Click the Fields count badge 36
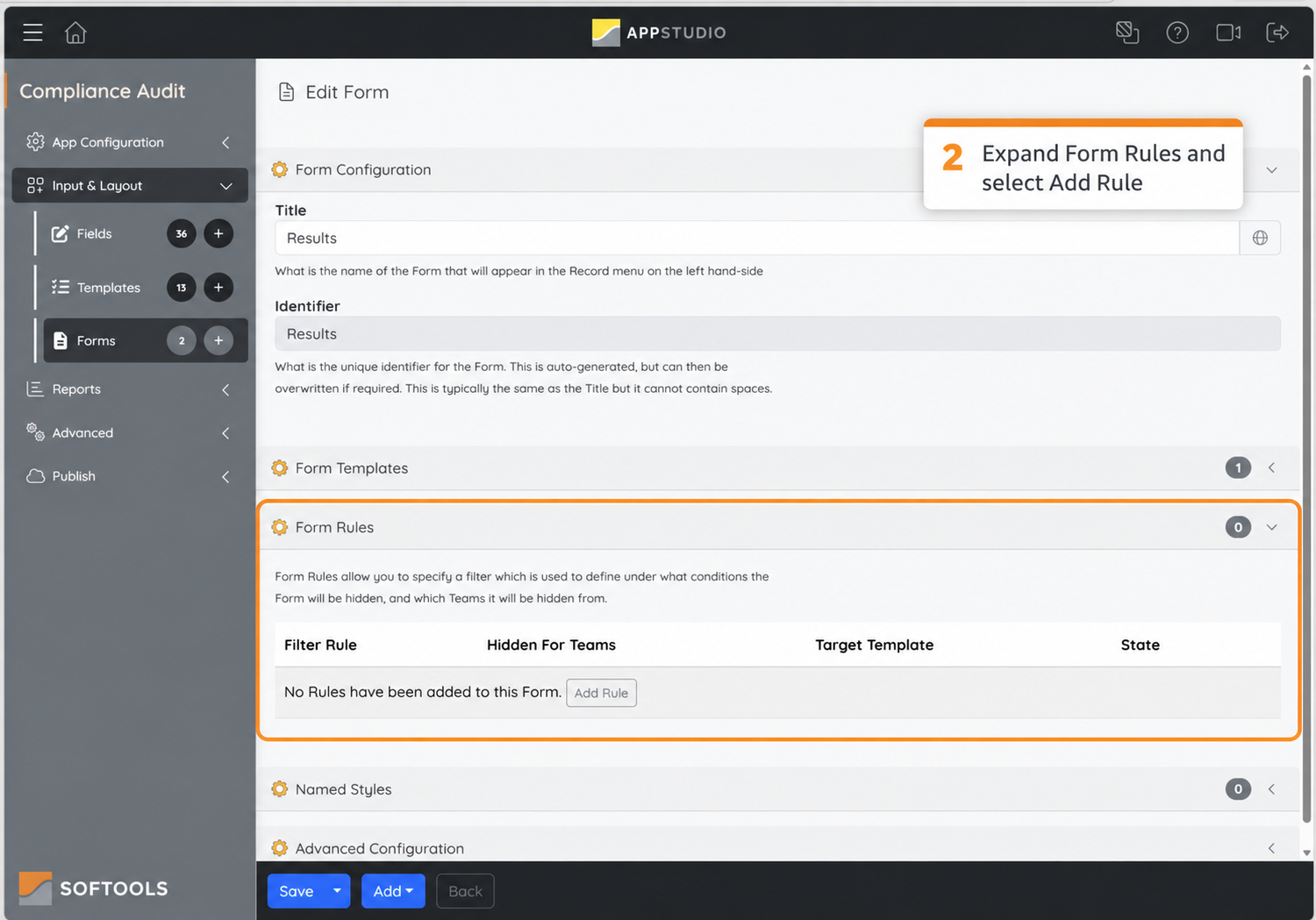The image size is (1316, 920). click(182, 233)
